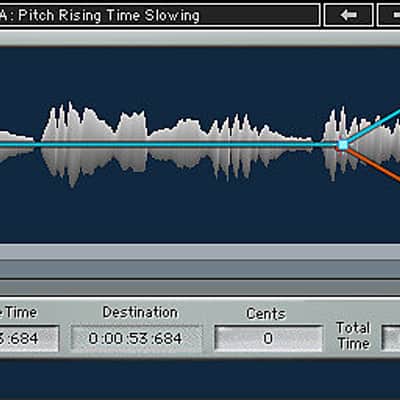The image size is (400, 400).
Task: Click the 'Destination' label
Action: click(140, 313)
